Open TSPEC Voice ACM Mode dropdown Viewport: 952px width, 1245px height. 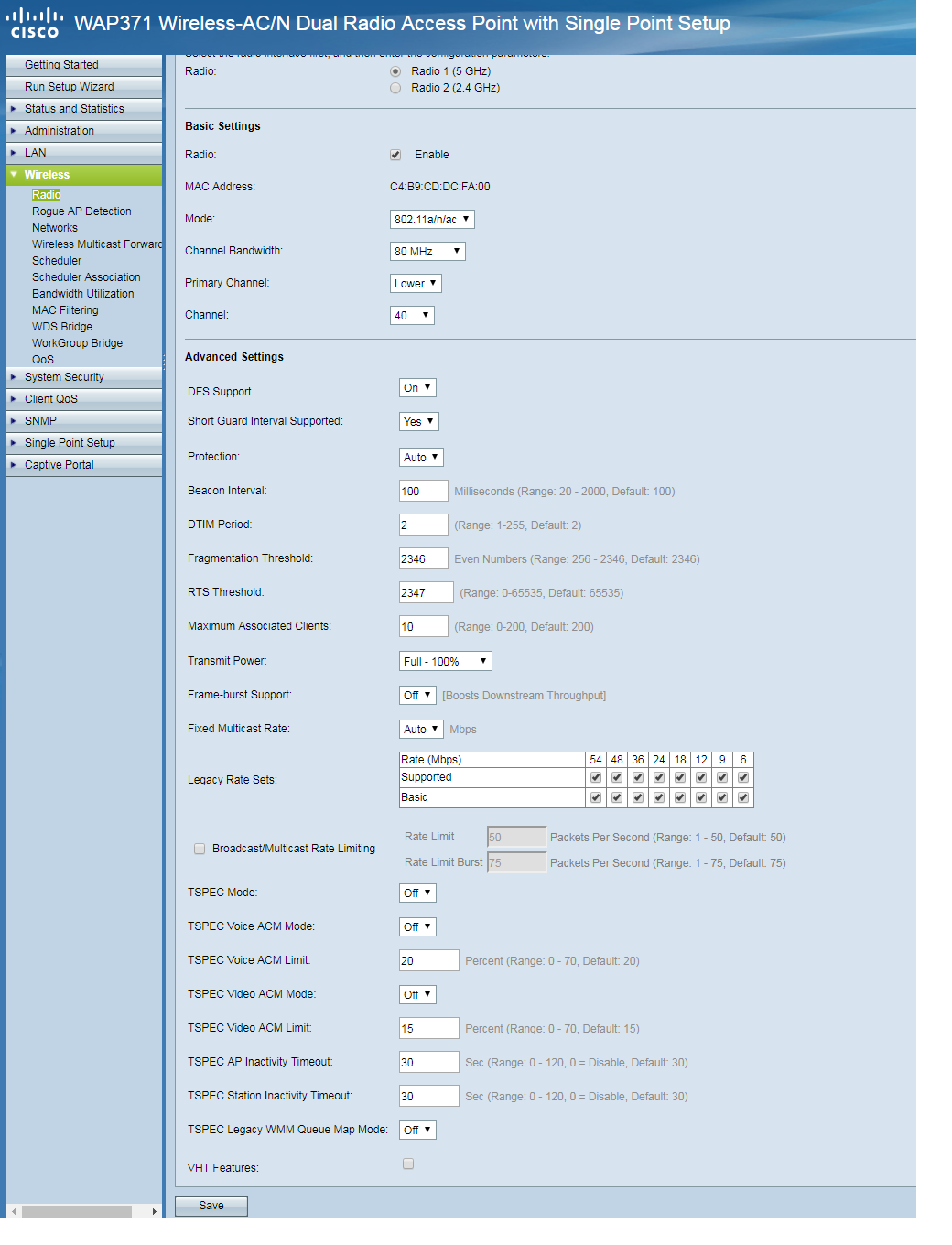[417, 926]
